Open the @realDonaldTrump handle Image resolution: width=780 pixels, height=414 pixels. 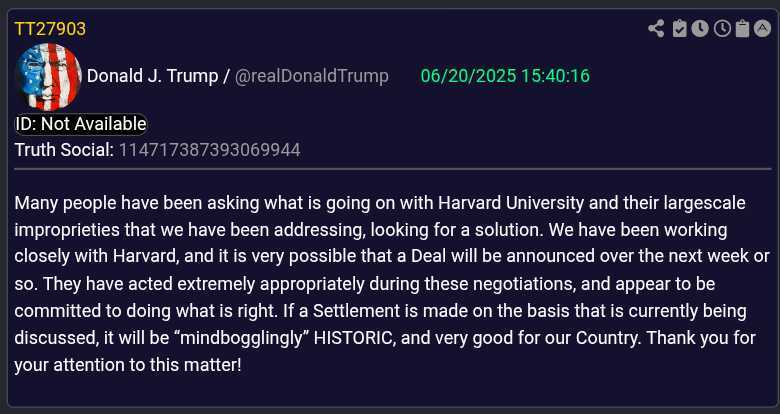(311, 77)
